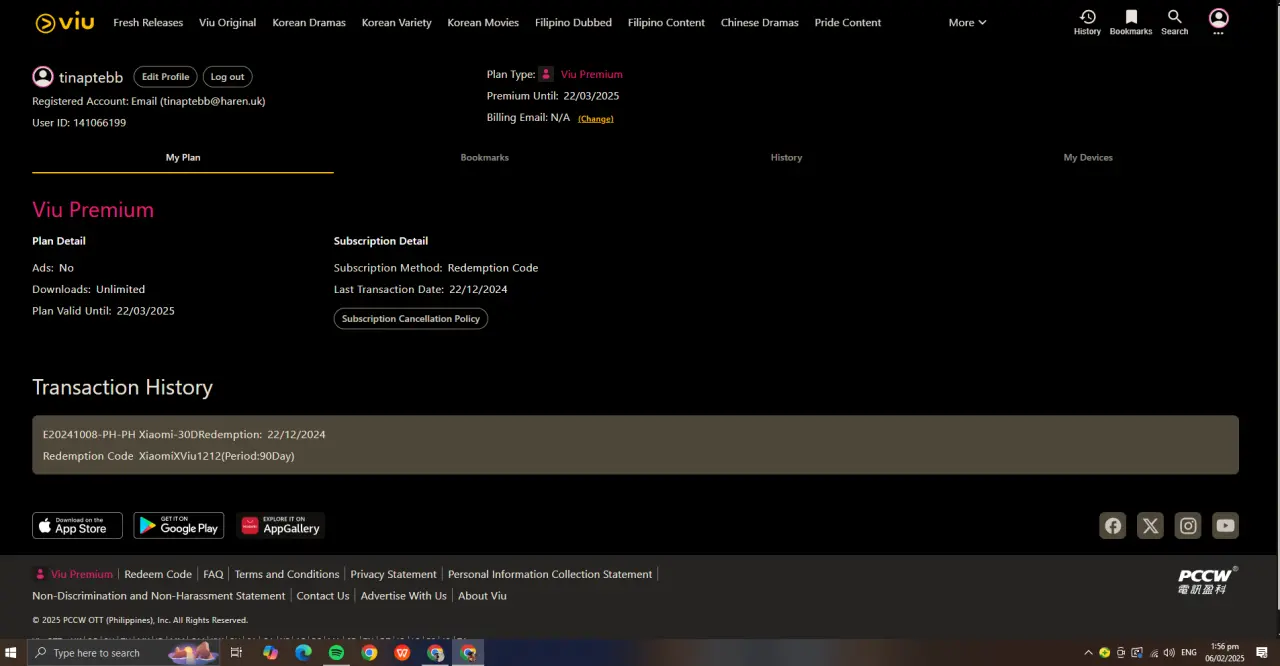Open the Wi-Fi network tray icon

[1153, 653]
